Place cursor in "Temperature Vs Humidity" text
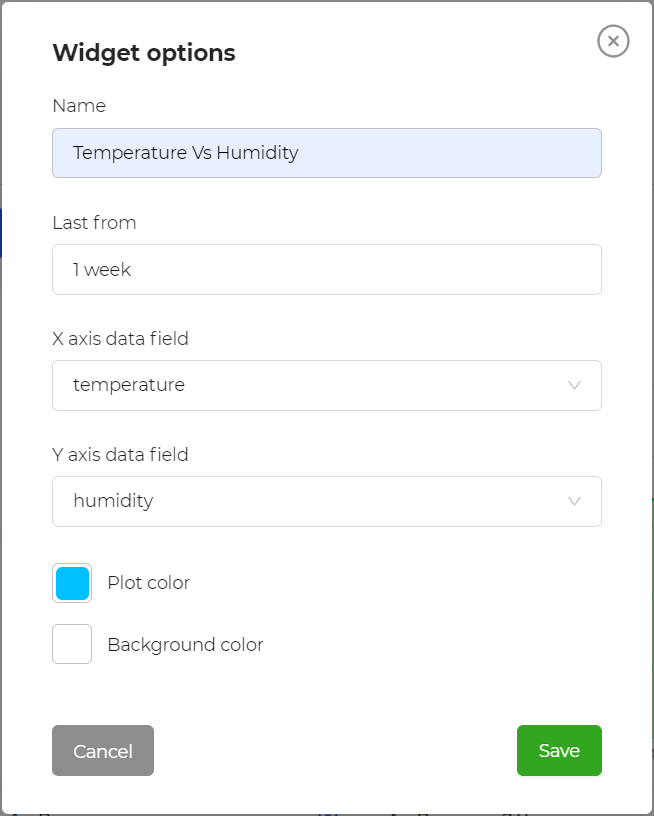Image resolution: width=654 pixels, height=816 pixels. [x=186, y=153]
